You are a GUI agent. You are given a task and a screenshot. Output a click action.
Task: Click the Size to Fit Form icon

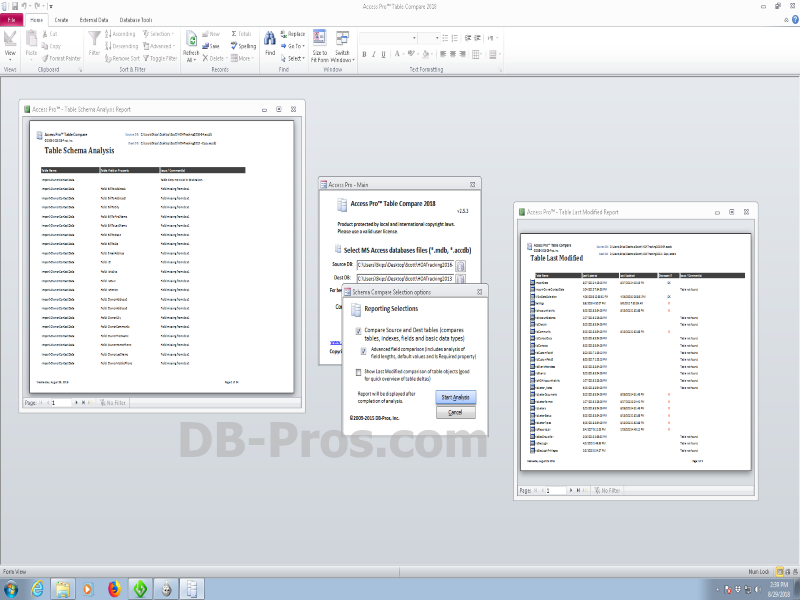[319, 37]
